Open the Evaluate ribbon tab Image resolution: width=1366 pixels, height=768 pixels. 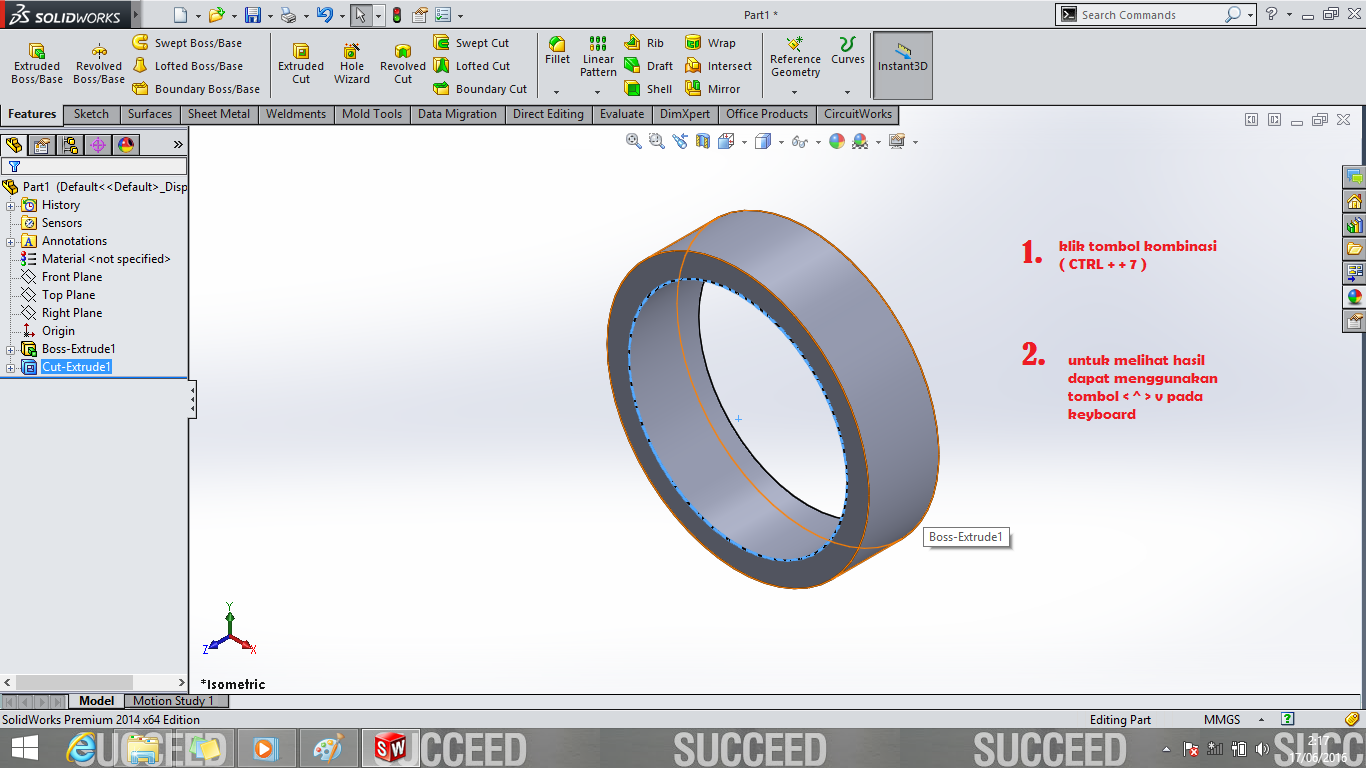point(621,114)
